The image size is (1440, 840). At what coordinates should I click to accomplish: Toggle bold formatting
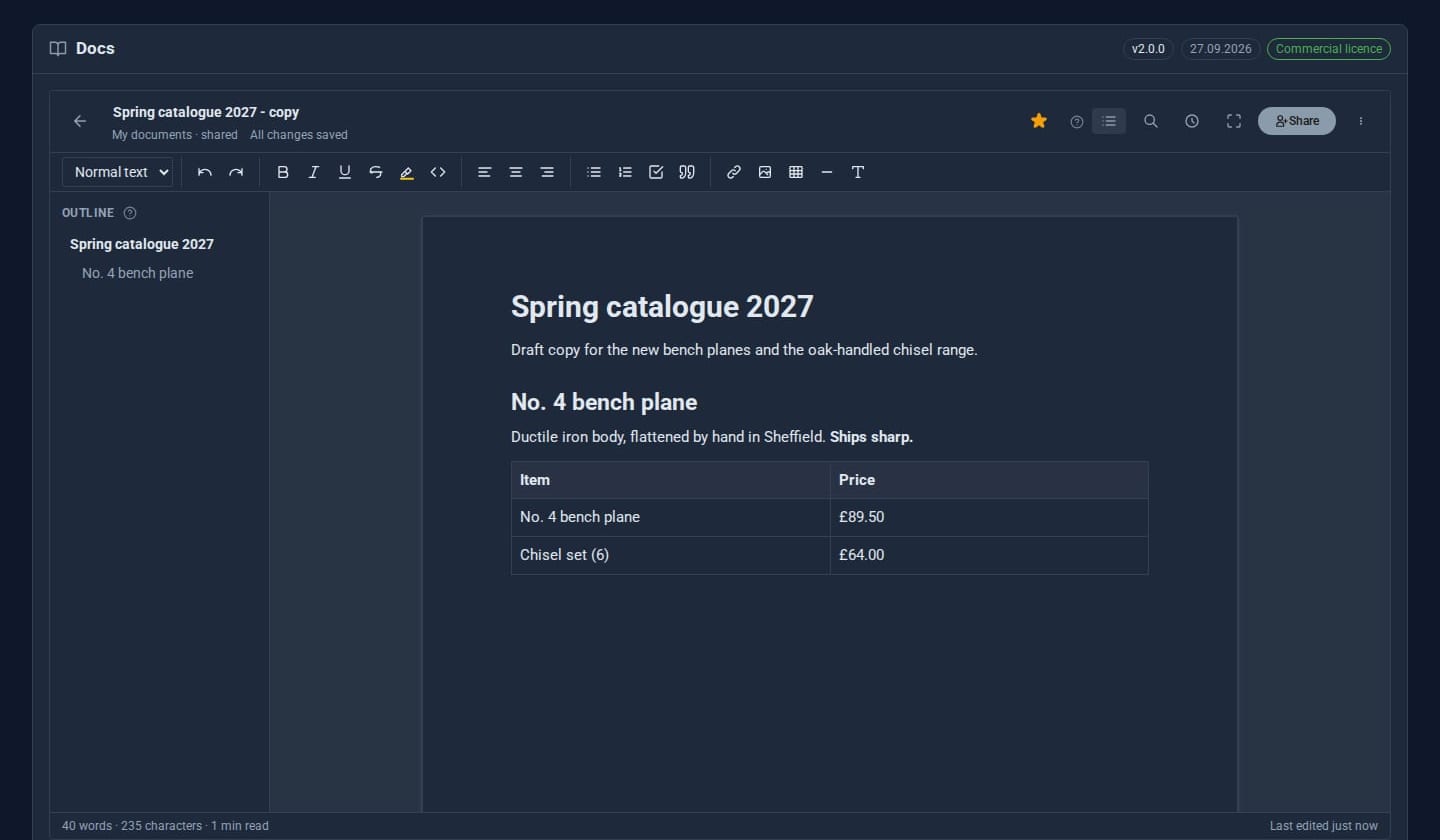pyautogui.click(x=283, y=172)
